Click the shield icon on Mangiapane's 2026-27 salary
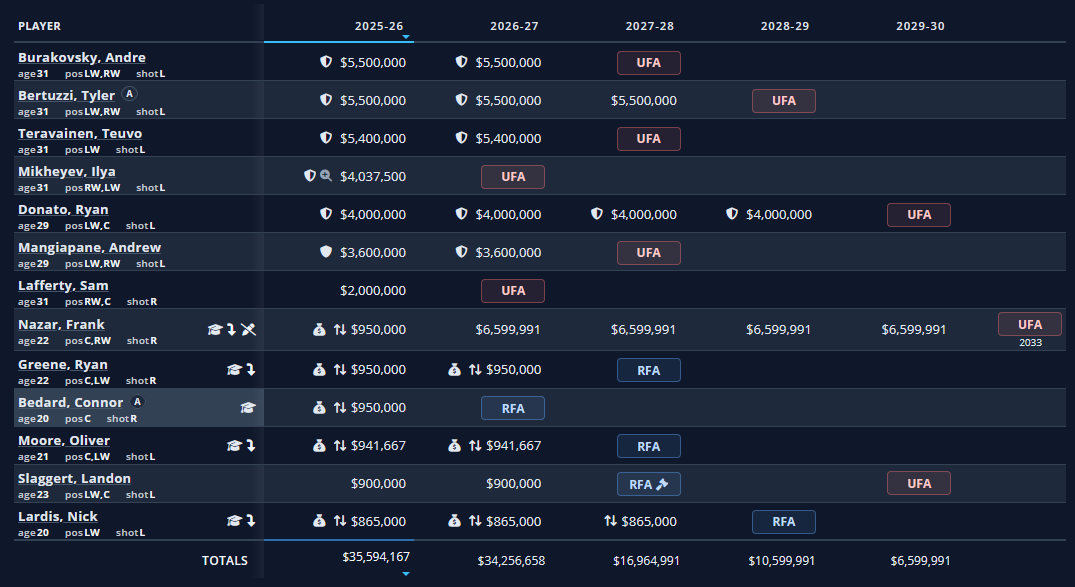Viewport: 1075px width, 587px height. 461,252
